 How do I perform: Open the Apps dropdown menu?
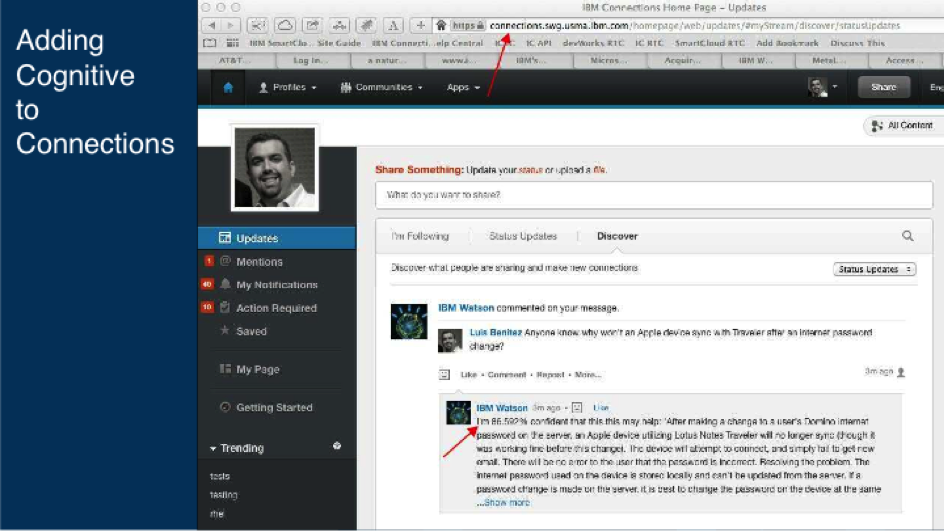[463, 87]
